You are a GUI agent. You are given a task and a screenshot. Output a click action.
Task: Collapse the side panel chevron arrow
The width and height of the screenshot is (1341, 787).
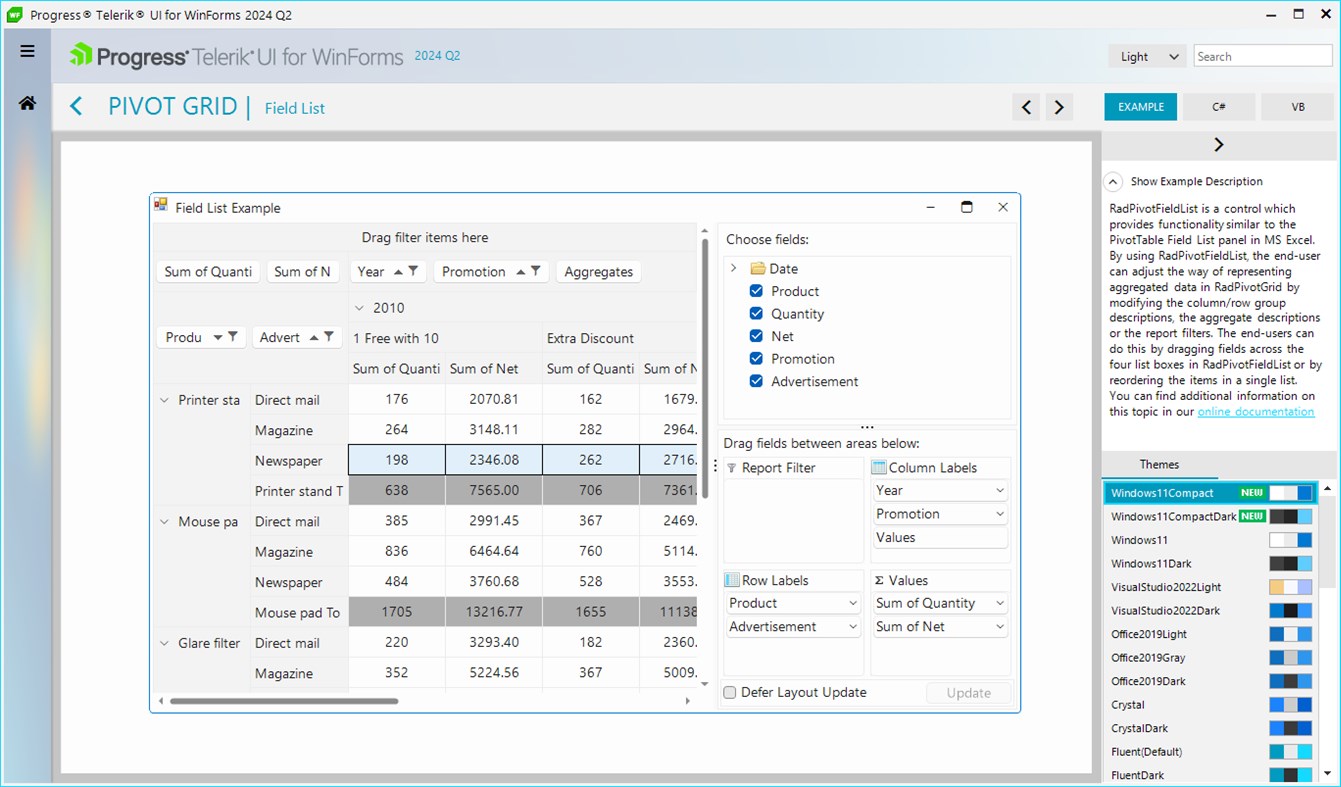[1218, 145]
